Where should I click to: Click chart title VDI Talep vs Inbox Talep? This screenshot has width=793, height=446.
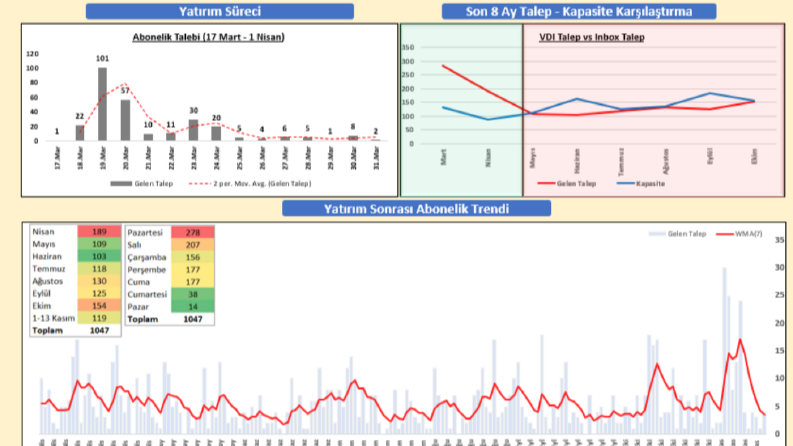pyautogui.click(x=592, y=37)
